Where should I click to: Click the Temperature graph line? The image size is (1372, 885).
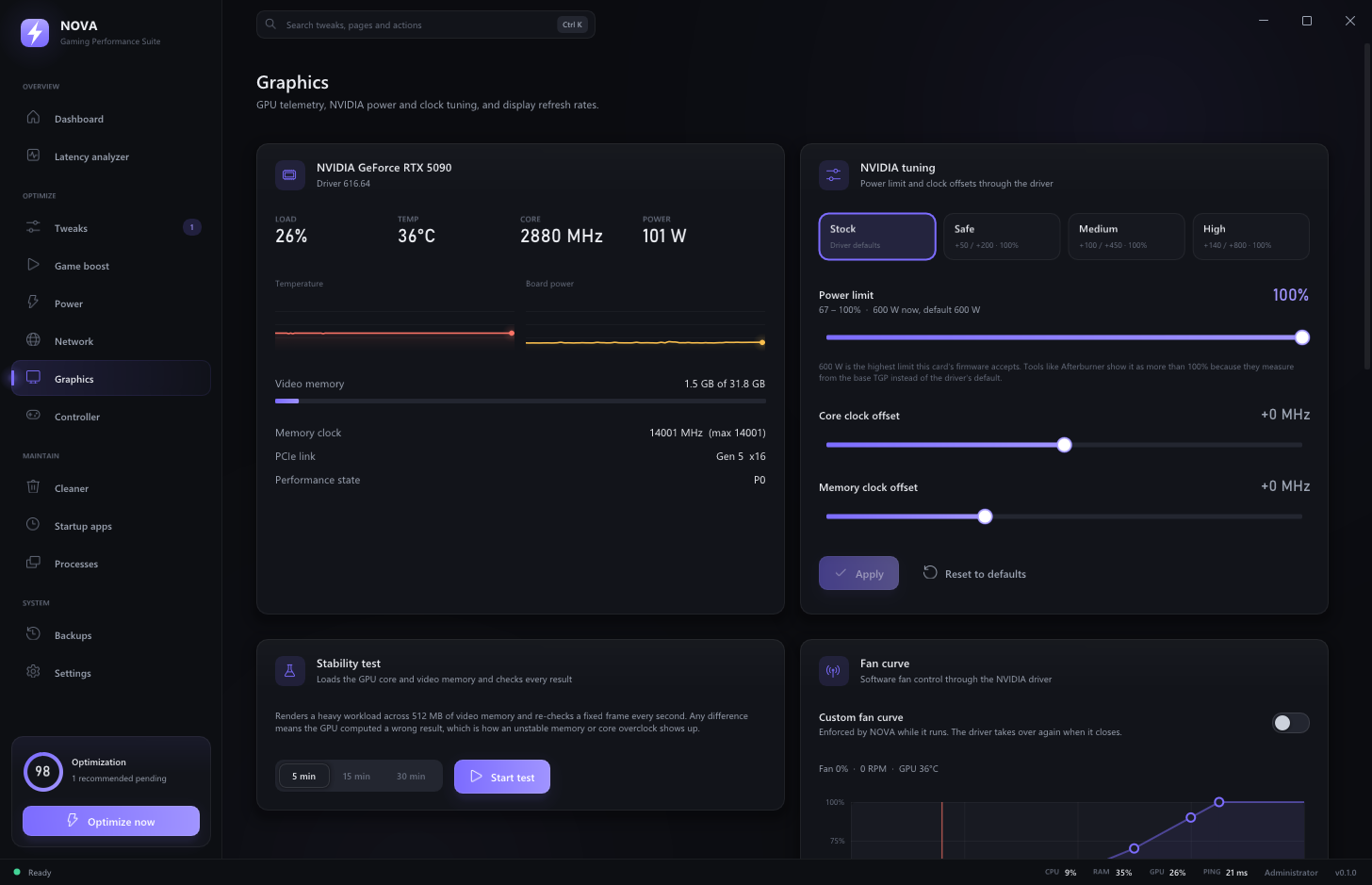(x=394, y=333)
